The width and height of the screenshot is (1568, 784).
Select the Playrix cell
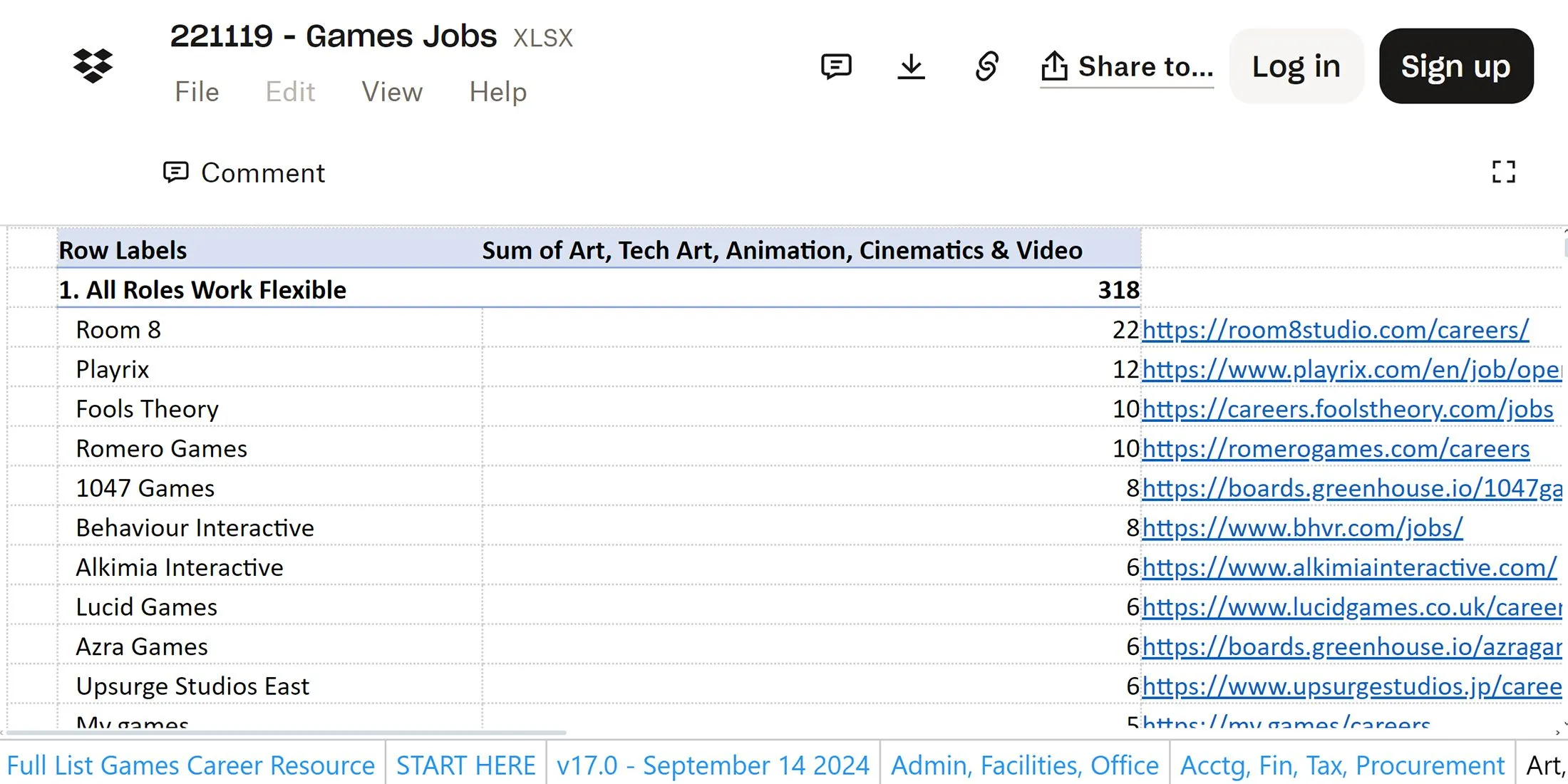[269, 369]
